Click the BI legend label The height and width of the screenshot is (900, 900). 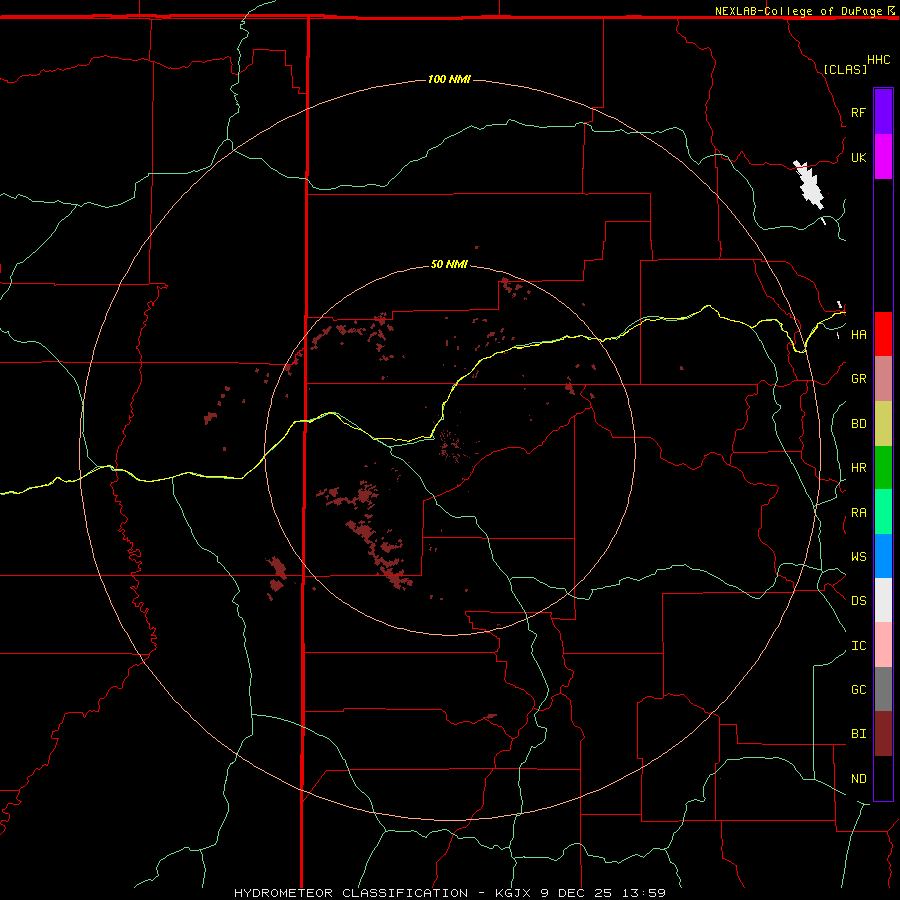[858, 734]
